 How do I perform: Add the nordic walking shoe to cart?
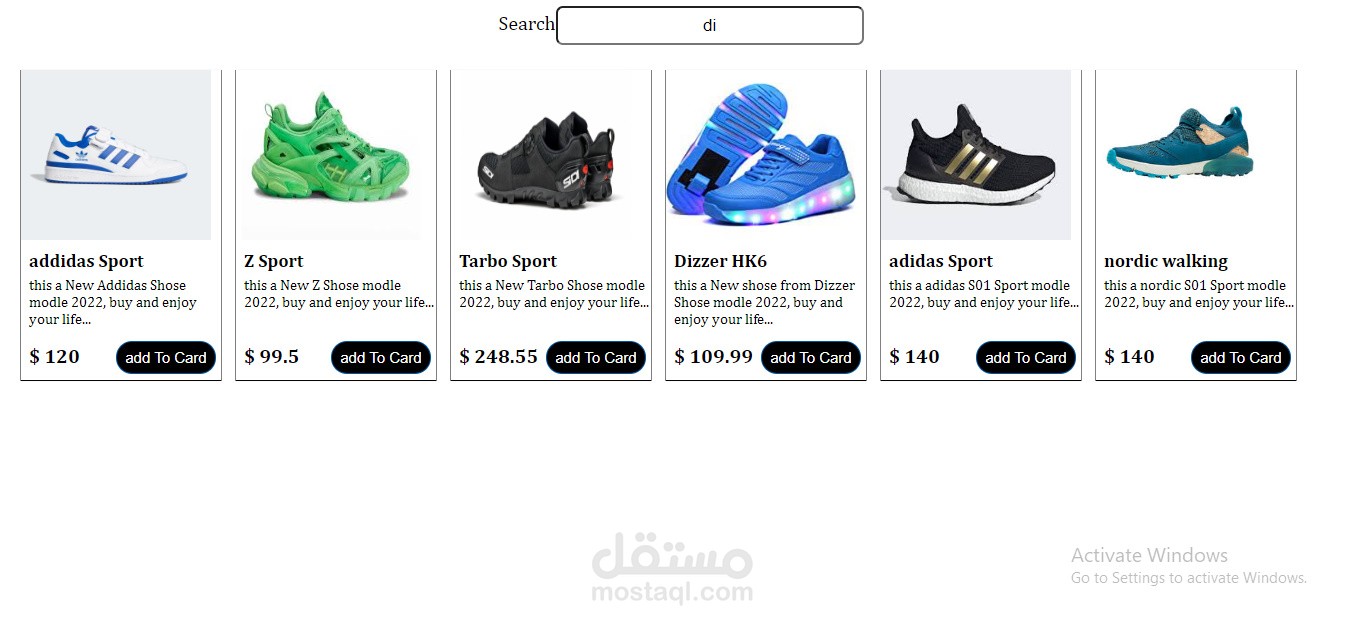click(1241, 357)
